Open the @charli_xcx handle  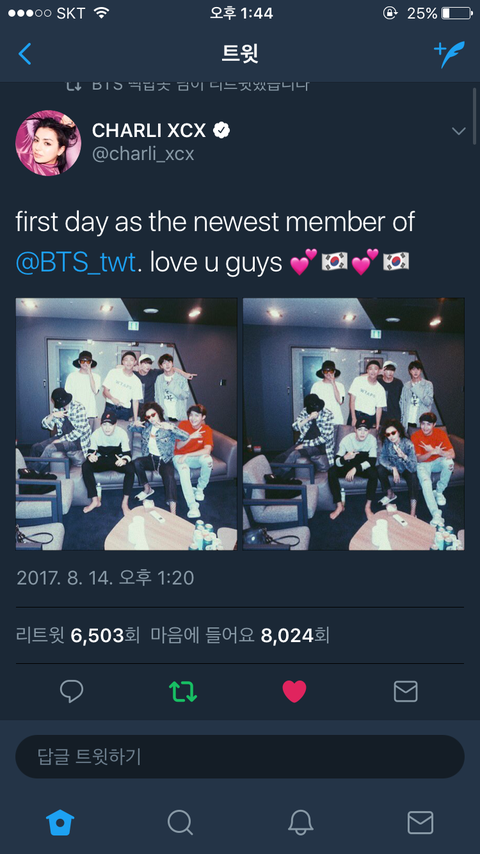[x=143, y=154]
